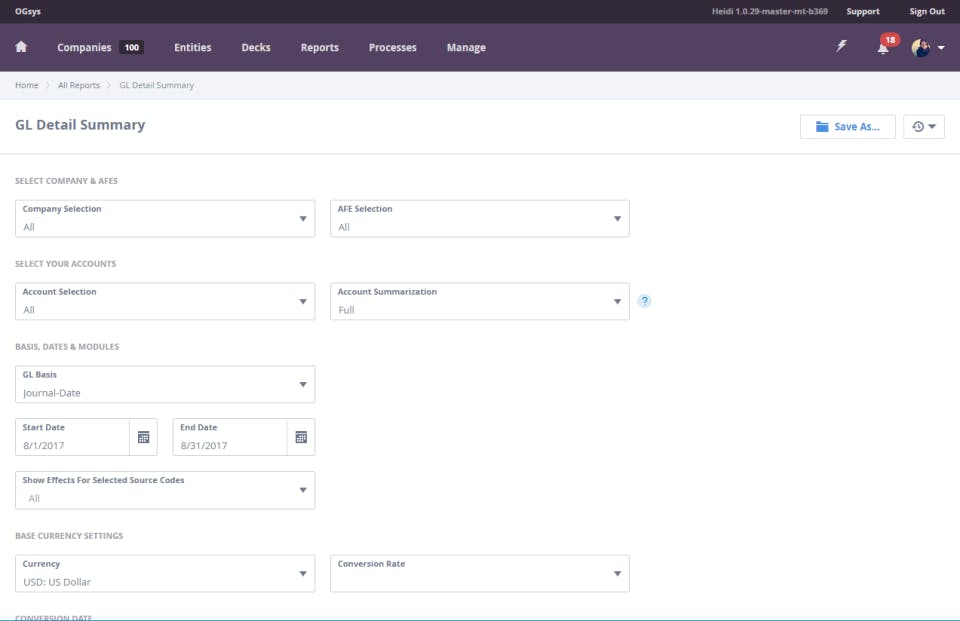Open the Manage menu
This screenshot has height=621, width=960.
(x=466, y=47)
